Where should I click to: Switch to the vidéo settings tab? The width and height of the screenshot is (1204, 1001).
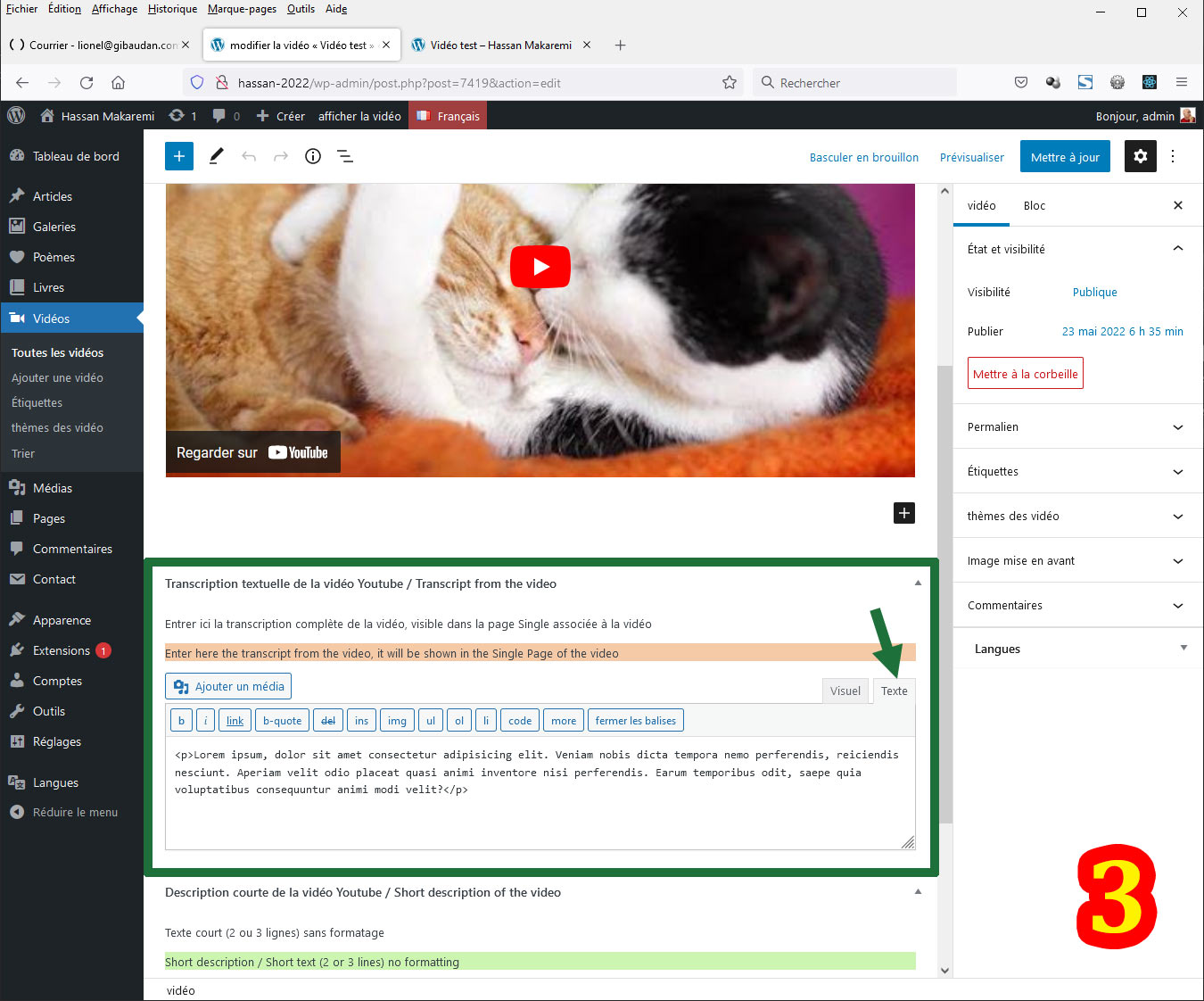click(981, 205)
